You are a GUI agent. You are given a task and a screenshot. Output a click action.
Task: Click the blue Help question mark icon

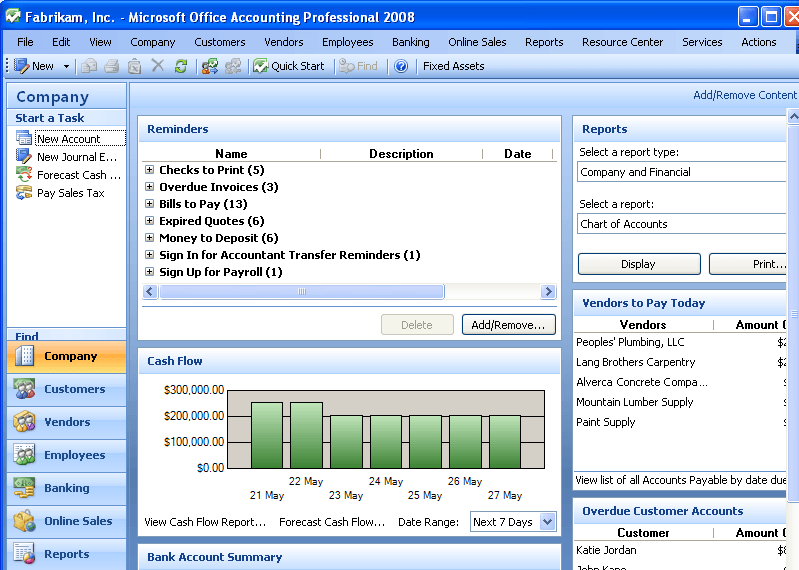pos(401,66)
